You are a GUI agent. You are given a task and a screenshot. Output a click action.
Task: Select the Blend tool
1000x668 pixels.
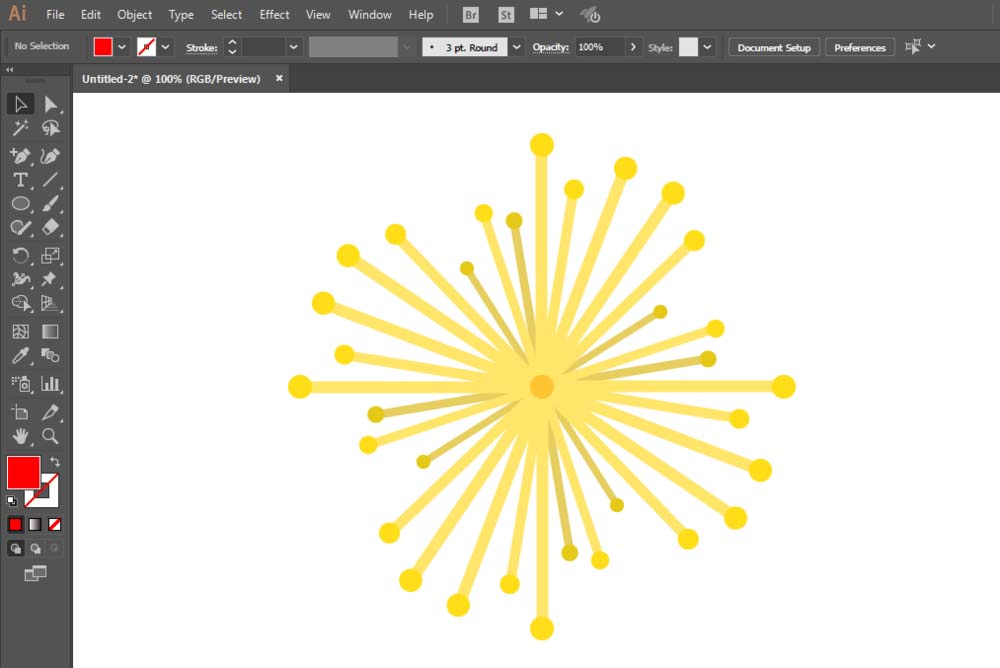click(x=50, y=355)
